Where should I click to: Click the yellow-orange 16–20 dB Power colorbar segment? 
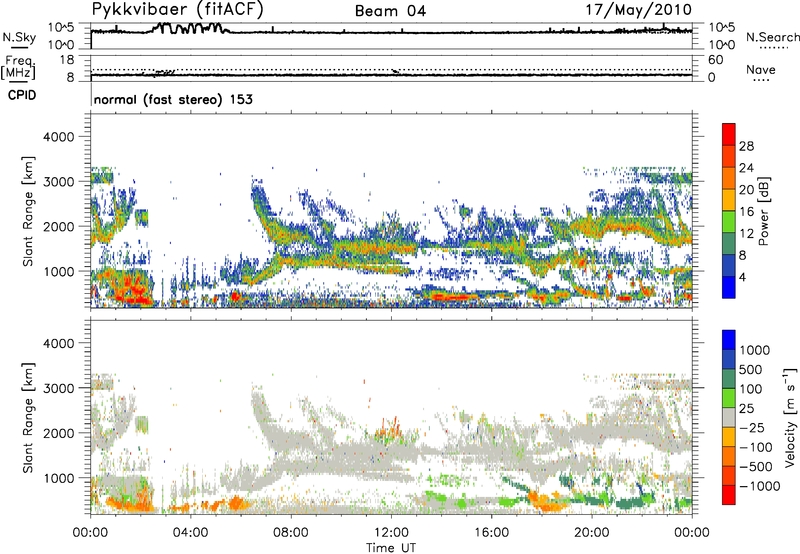729,201
